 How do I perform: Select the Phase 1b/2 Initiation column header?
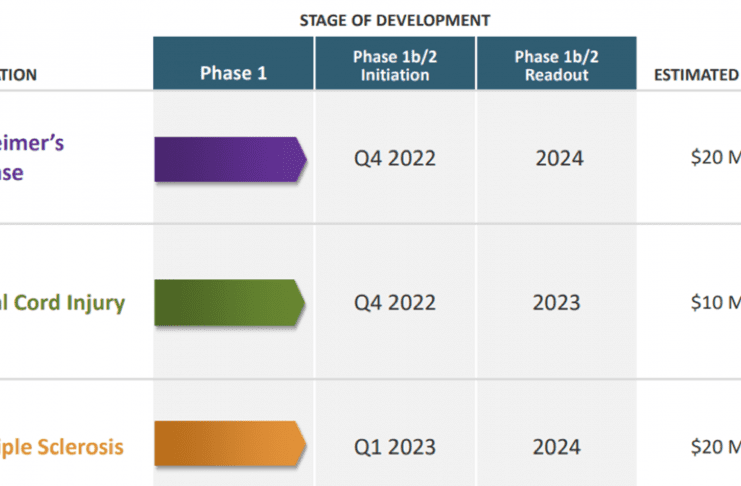pos(395,66)
